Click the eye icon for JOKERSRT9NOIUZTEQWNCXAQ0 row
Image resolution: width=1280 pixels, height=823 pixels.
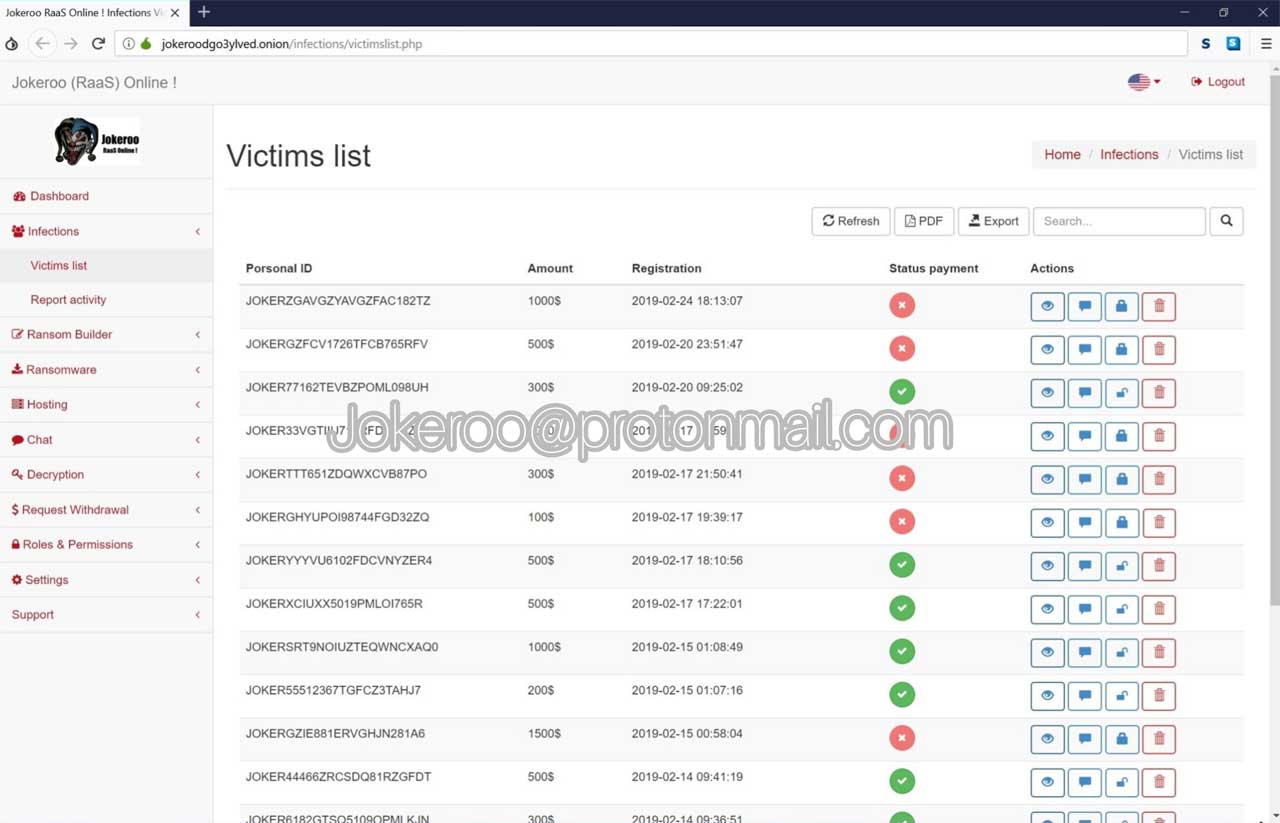click(1047, 652)
